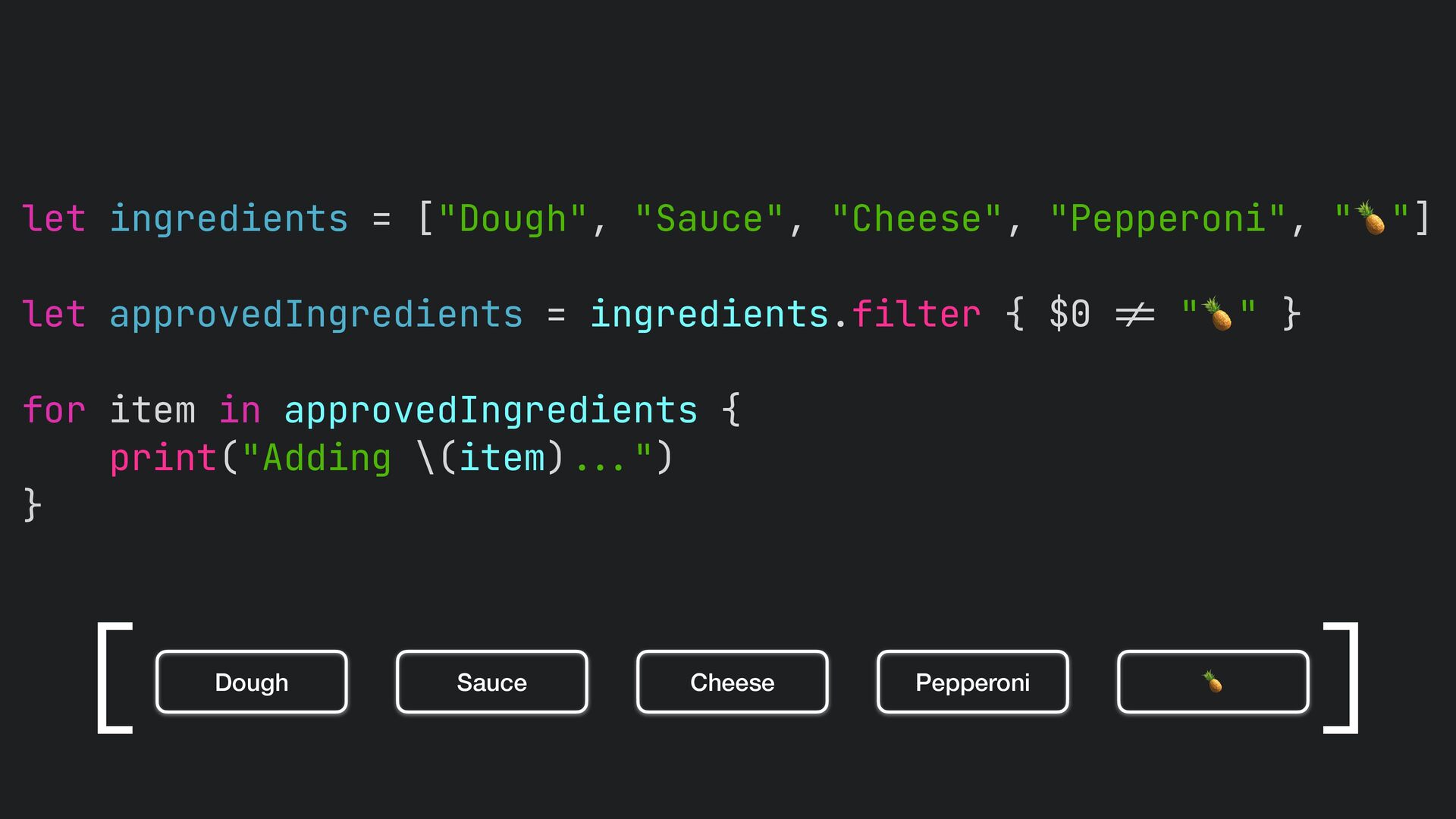Click the "Cheese" string literal in the code
The height and width of the screenshot is (819, 1456).
pyautogui.click(x=916, y=218)
